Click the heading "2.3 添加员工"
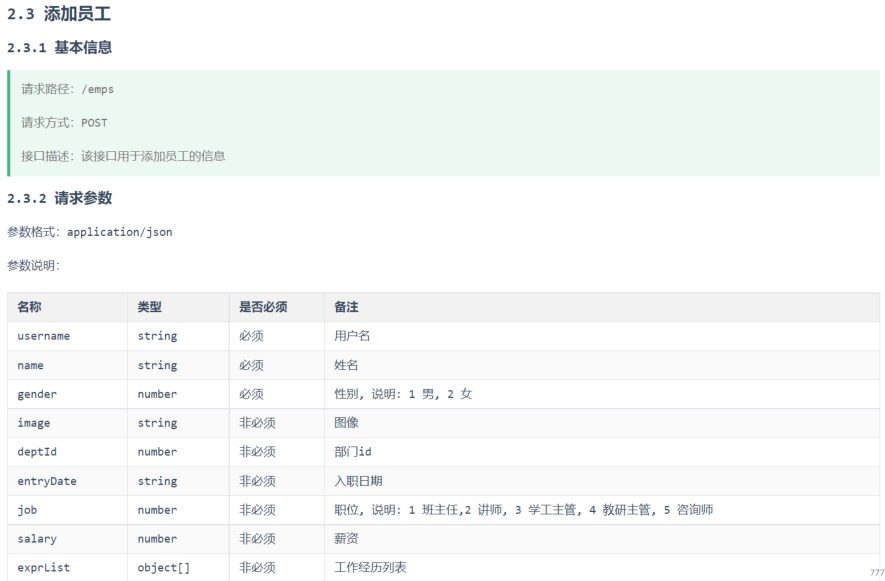Image resolution: width=885 pixels, height=581 pixels. tap(59, 14)
